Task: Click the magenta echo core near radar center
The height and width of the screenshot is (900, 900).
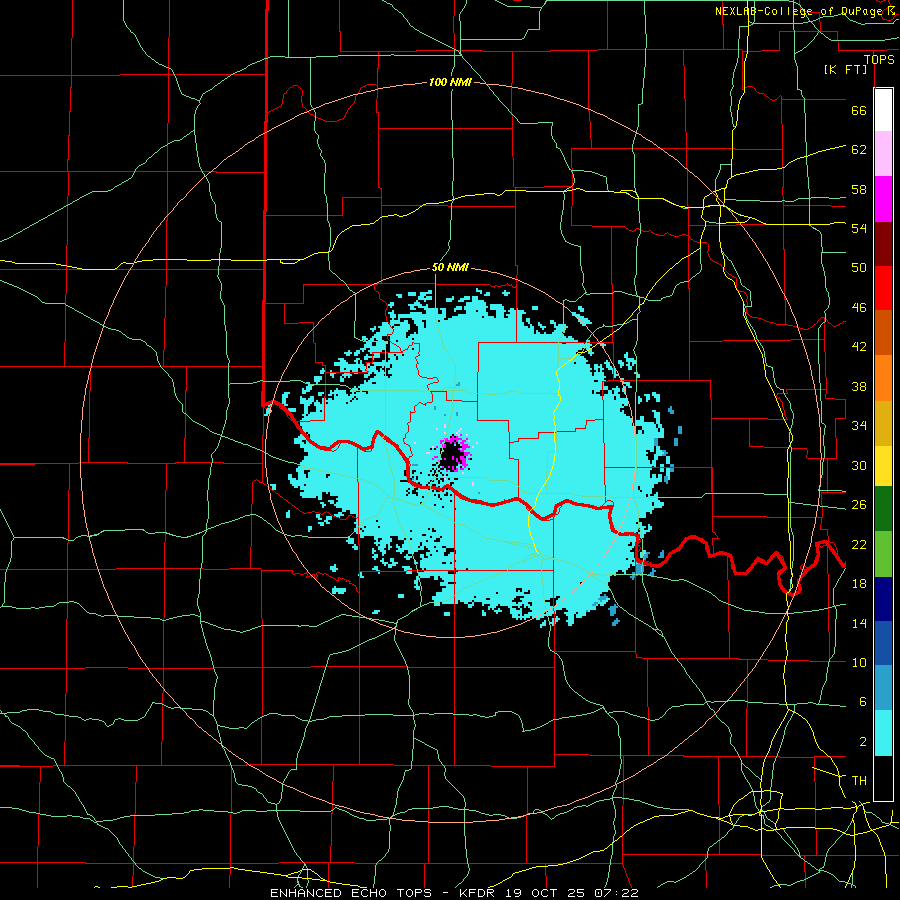Action: (x=453, y=453)
